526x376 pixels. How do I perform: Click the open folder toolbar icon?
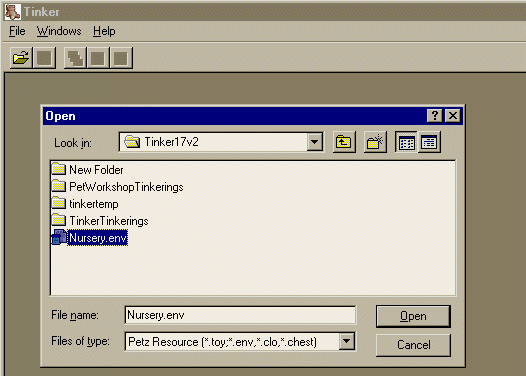pos(21,58)
